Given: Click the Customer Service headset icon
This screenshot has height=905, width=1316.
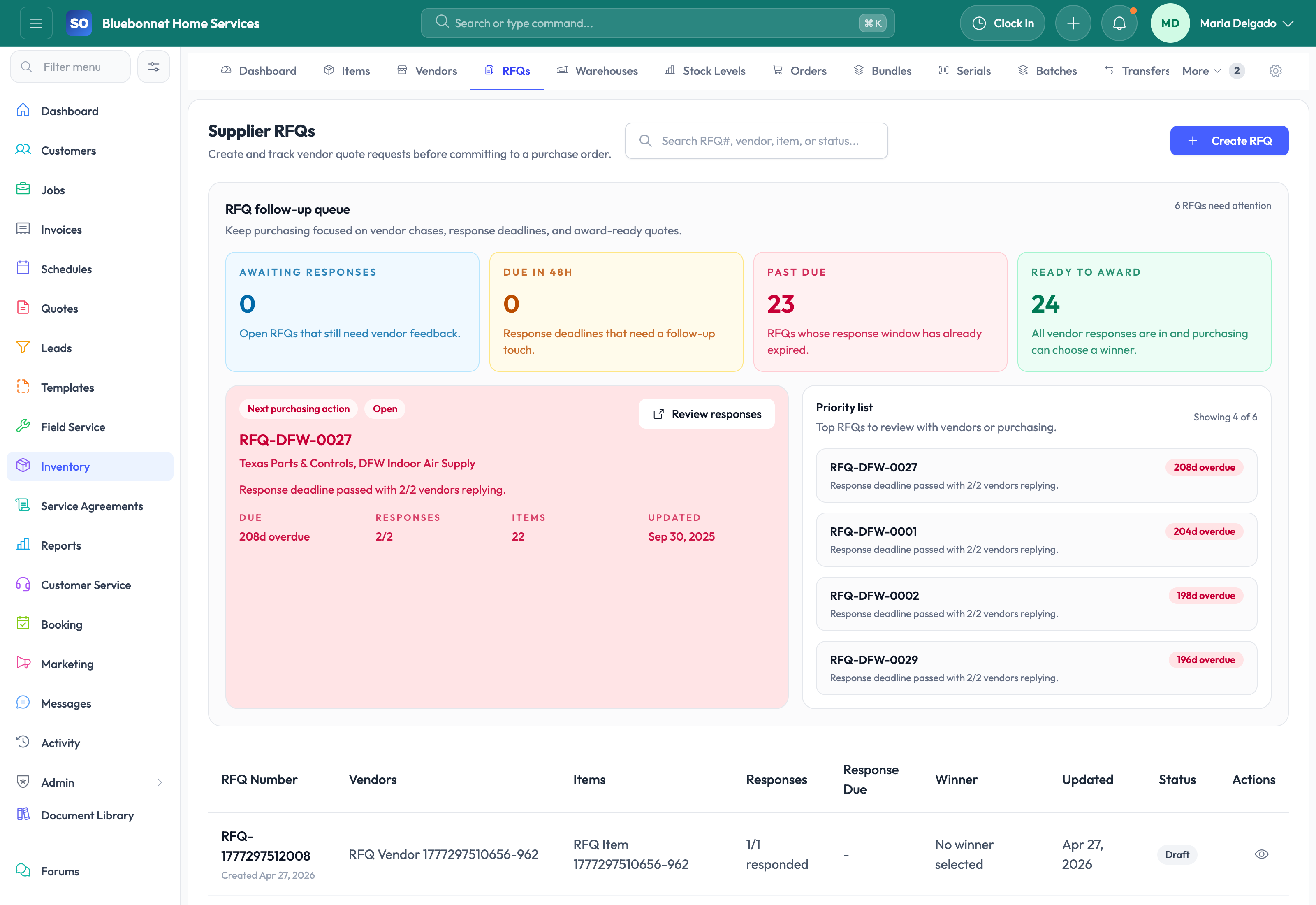Looking at the screenshot, I should point(23,585).
